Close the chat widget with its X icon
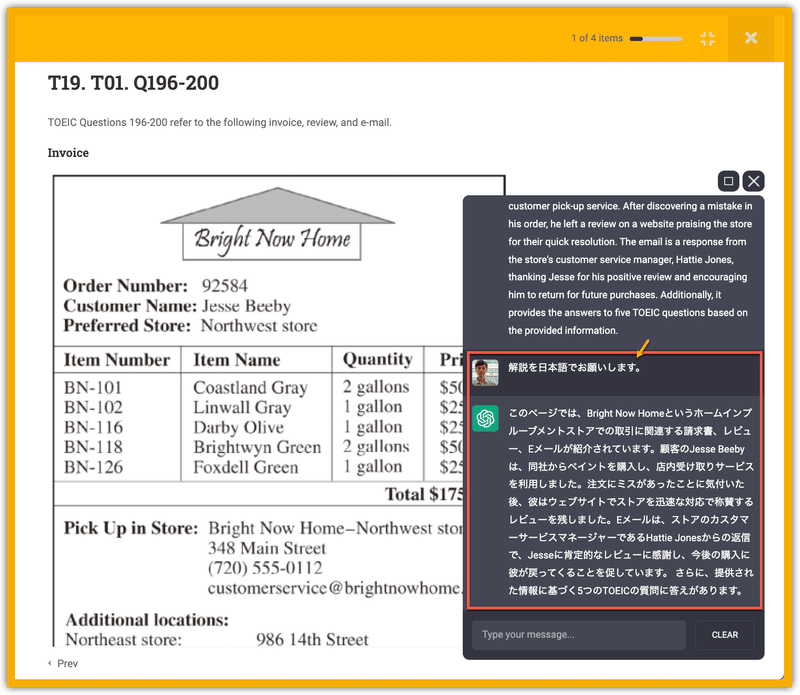Screen dimensions: 800x695 (x=753, y=181)
